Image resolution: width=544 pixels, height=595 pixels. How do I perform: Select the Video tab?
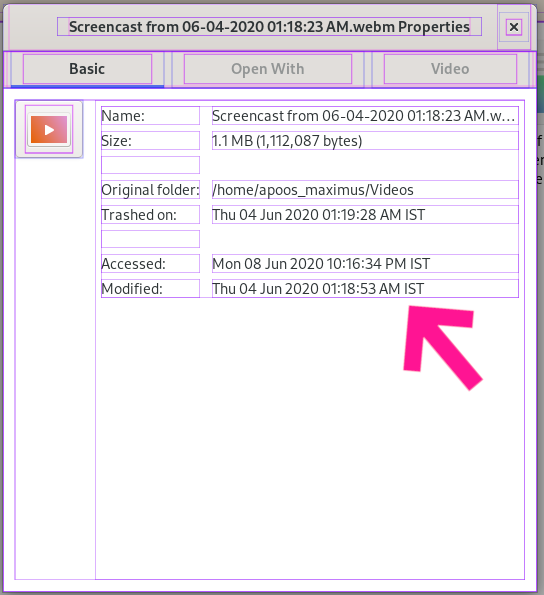coord(450,69)
